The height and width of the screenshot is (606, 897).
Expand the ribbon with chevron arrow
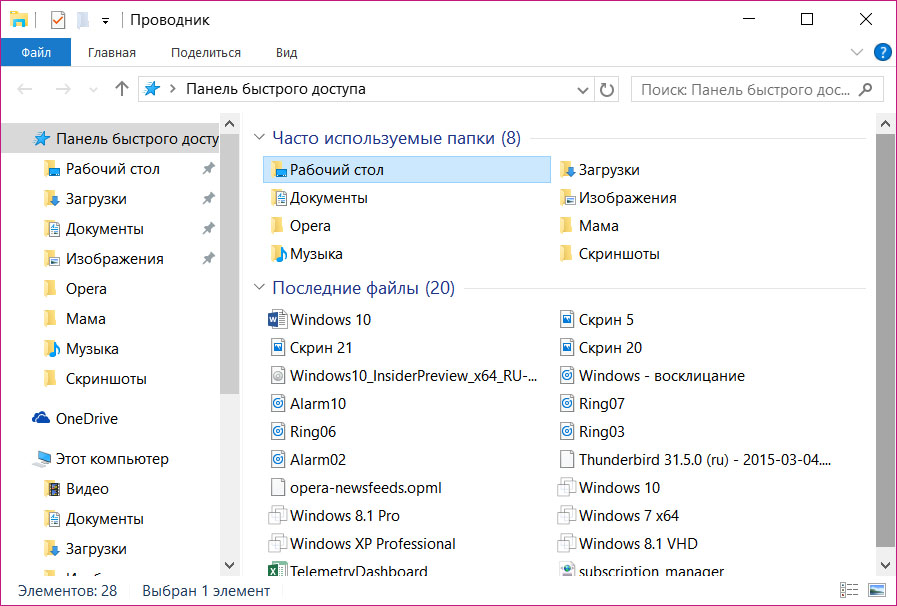(x=856, y=52)
